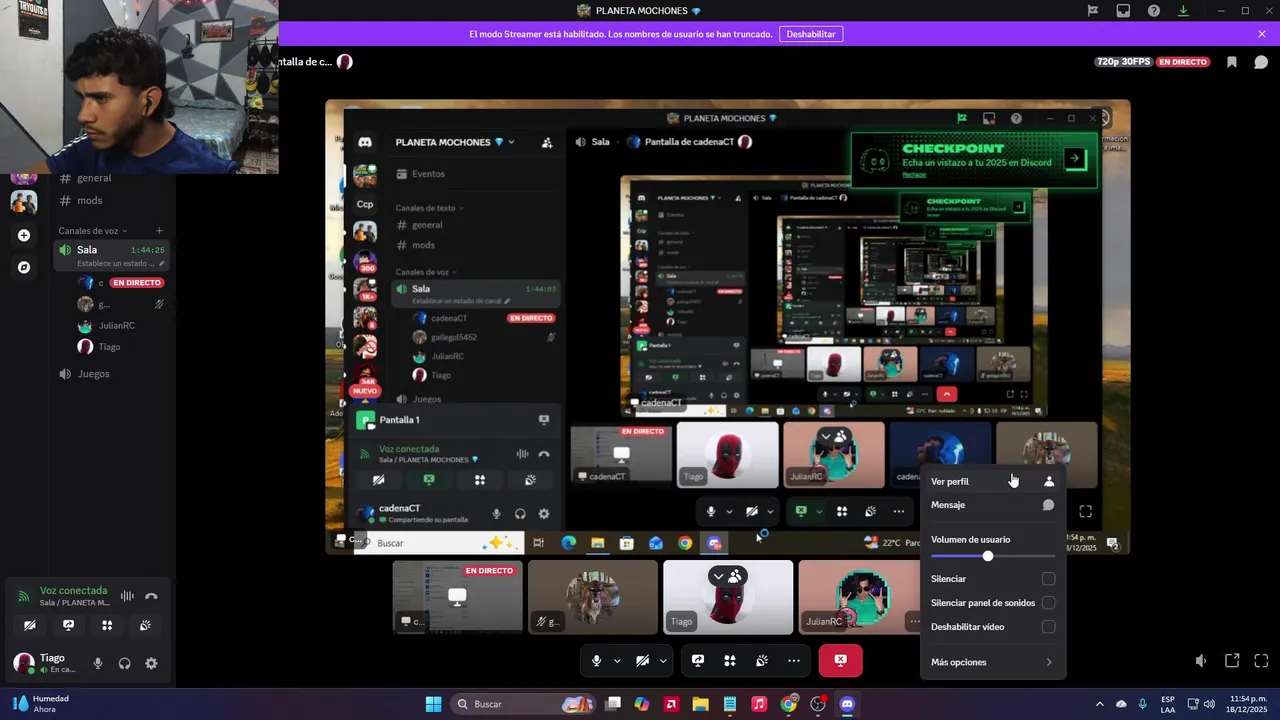The image size is (1280, 720).
Task: Share screen from the Voz conectada panel
Action: coord(68,625)
